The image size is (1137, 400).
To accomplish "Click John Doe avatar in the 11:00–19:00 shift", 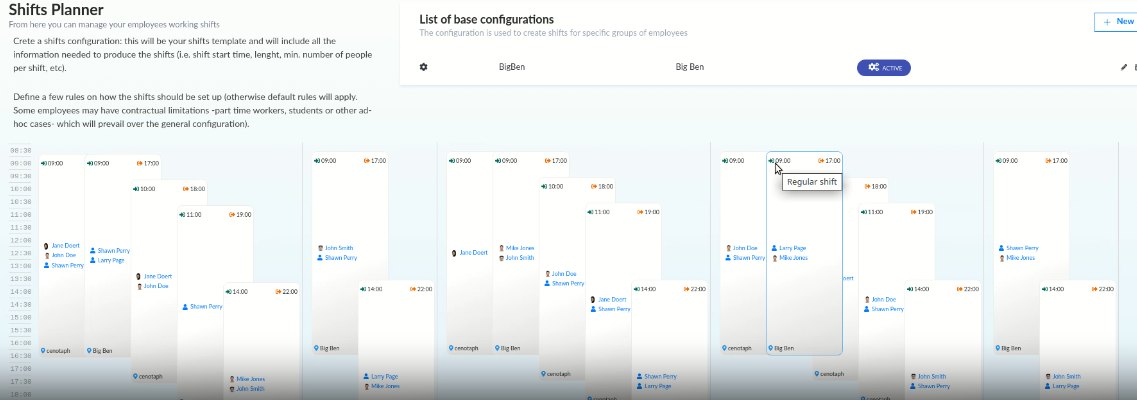I will pos(865,299).
